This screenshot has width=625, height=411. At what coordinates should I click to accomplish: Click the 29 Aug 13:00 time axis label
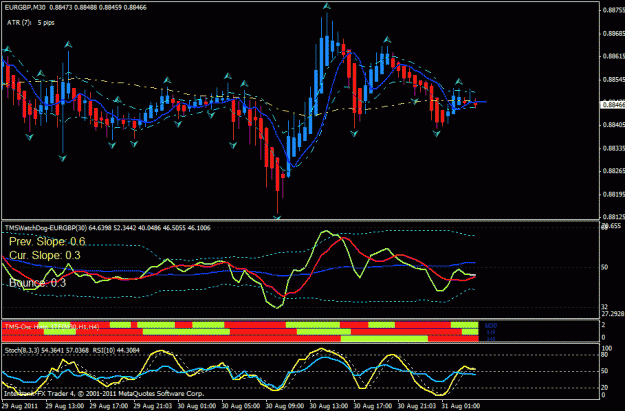pos(65,406)
